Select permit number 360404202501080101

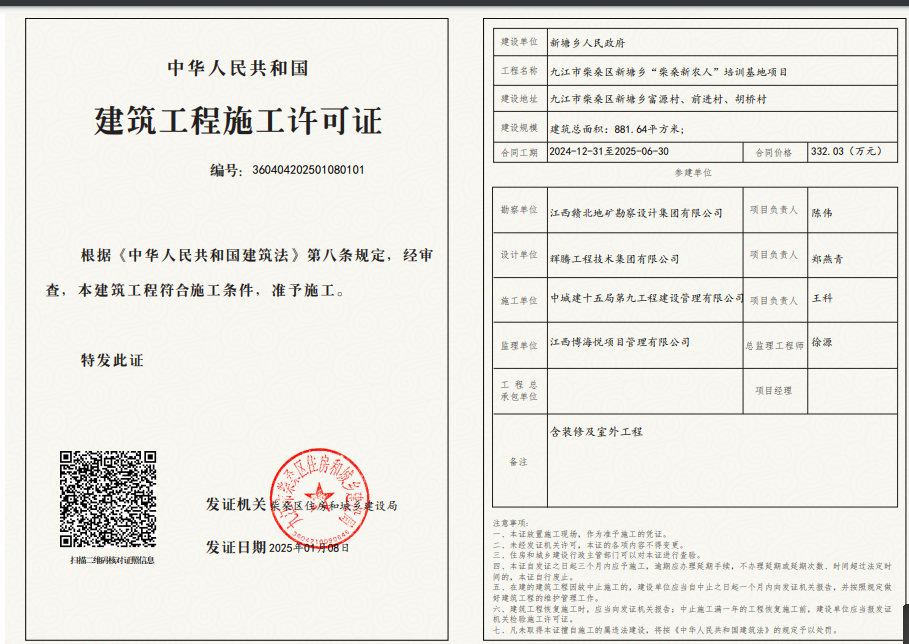[308, 170]
